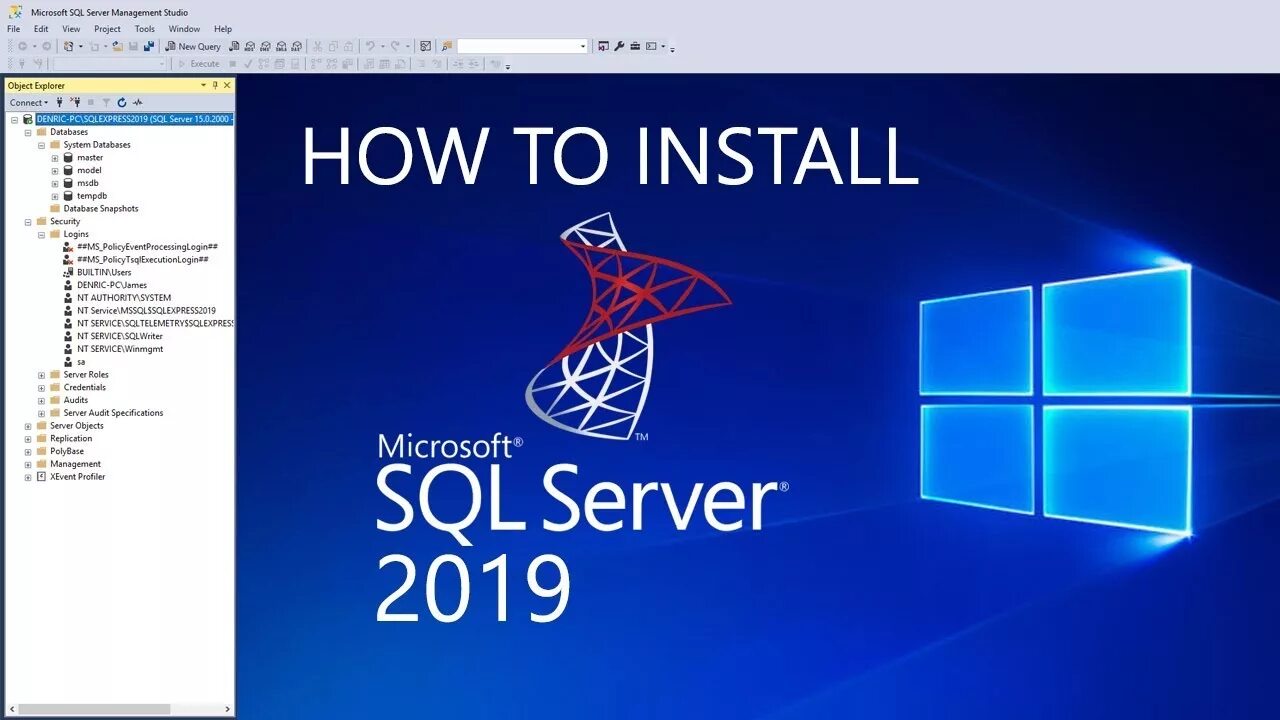Collapse the System Databases folder
The height and width of the screenshot is (720, 1280).
point(42,145)
